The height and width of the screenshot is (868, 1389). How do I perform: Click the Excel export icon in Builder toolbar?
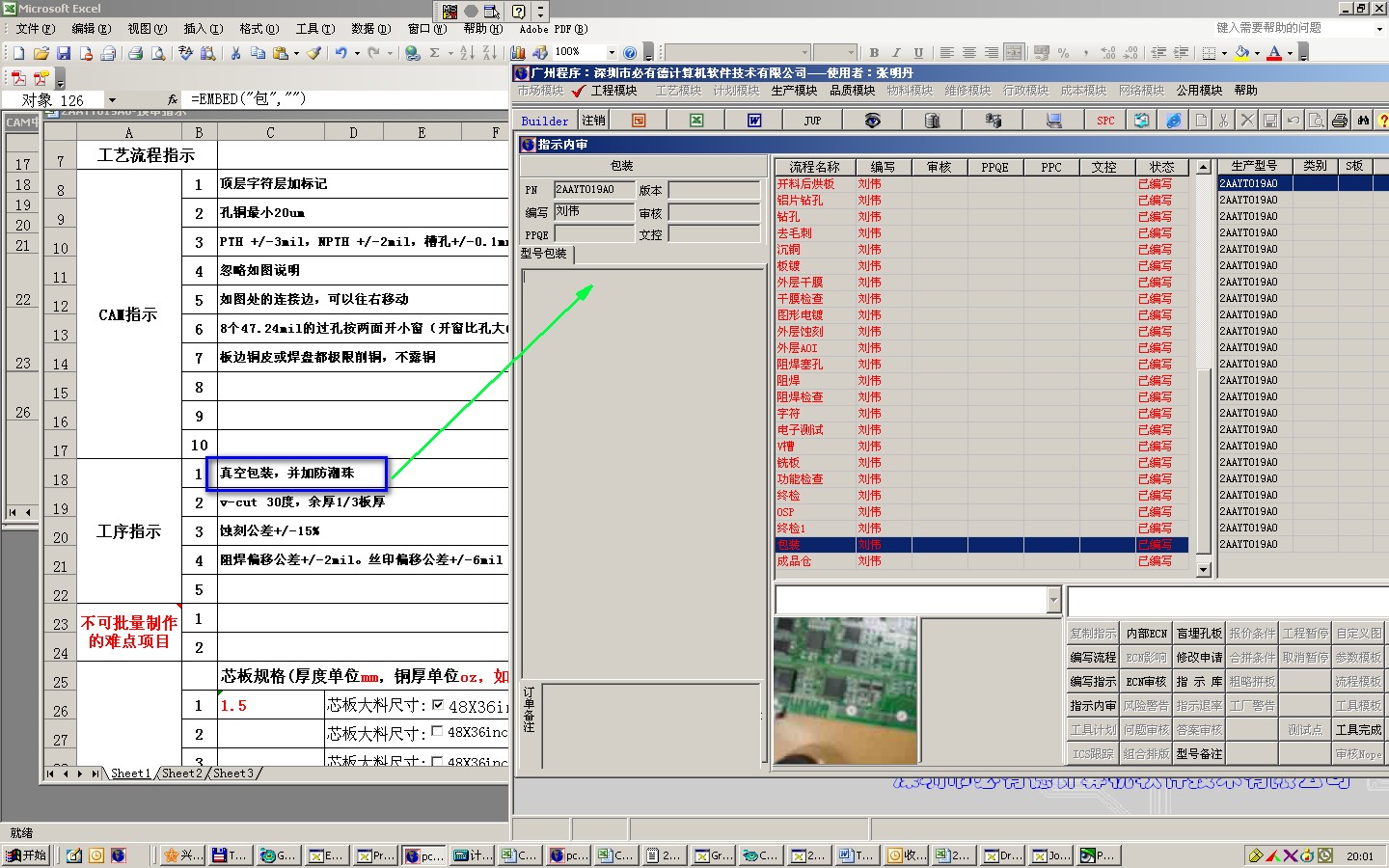(696, 121)
